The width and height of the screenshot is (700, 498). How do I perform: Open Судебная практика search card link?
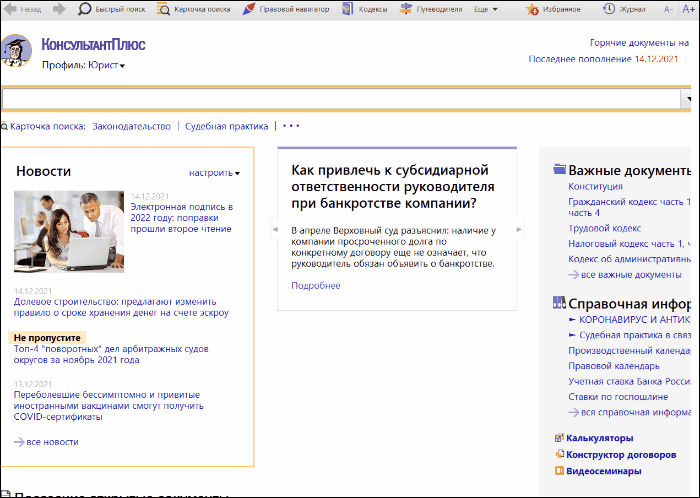[x=226, y=127]
